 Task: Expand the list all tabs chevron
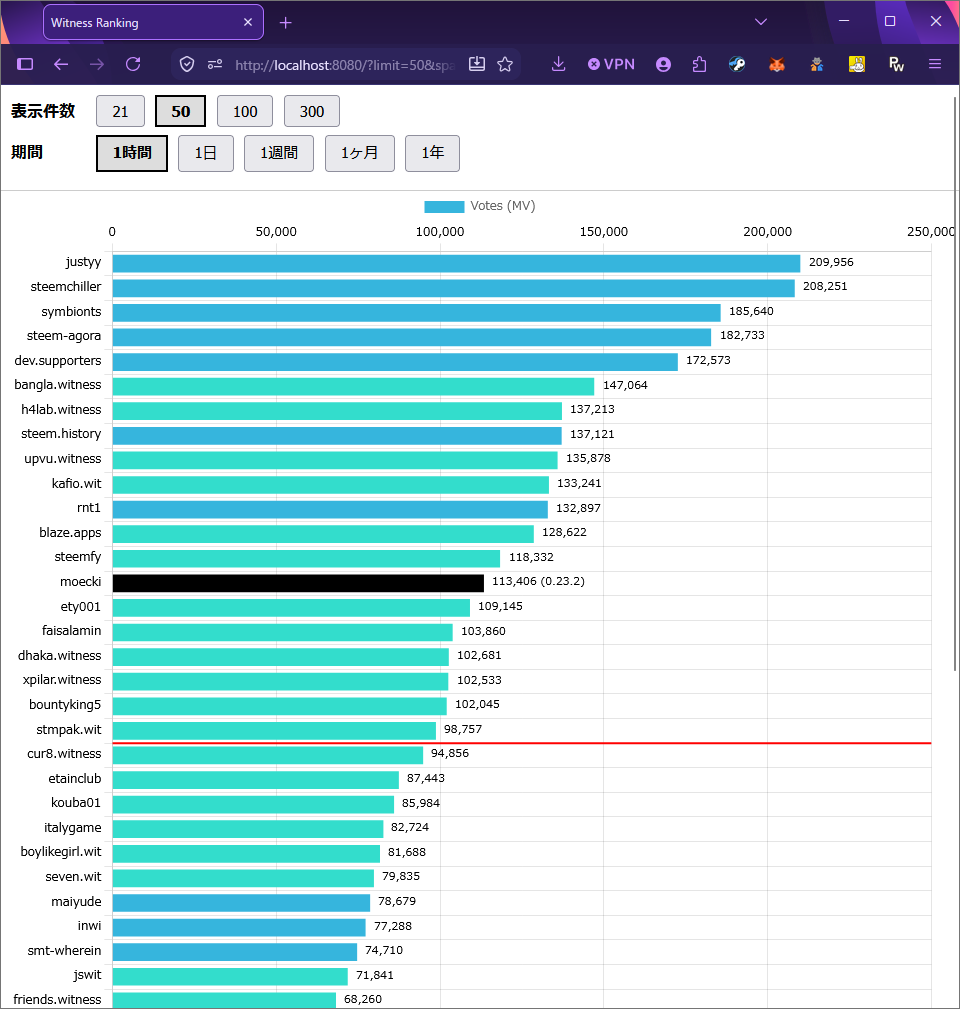(761, 22)
